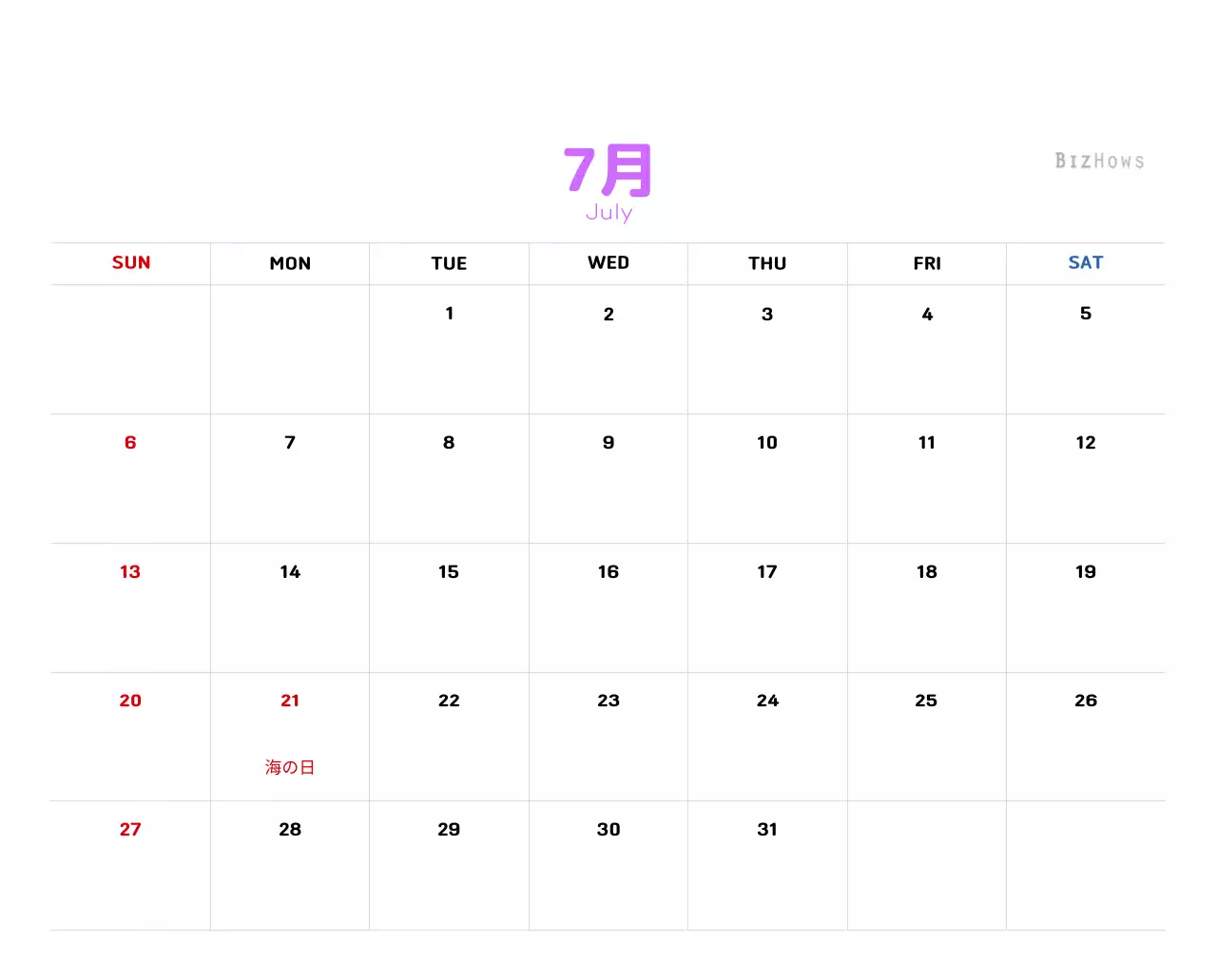Click the MON column header
Viewport: 1217px width, 980px height.
point(290,263)
